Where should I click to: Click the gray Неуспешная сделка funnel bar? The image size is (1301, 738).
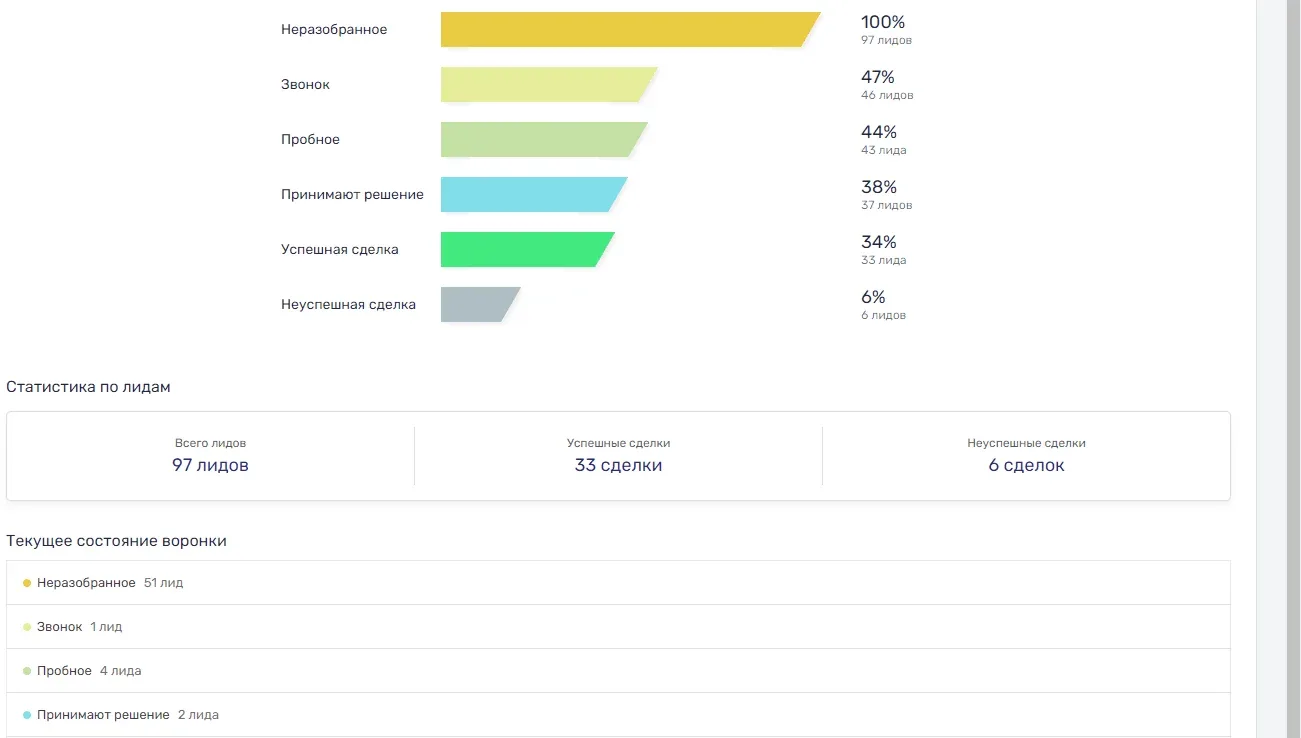(481, 305)
